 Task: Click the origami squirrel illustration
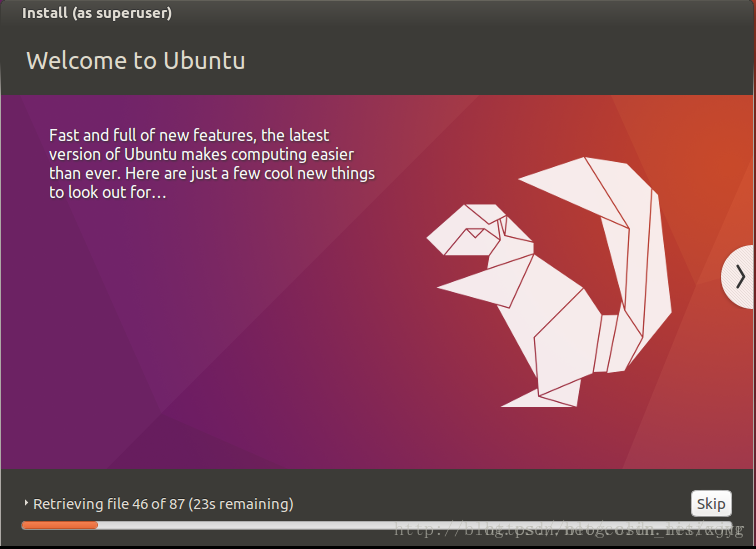pos(549,282)
